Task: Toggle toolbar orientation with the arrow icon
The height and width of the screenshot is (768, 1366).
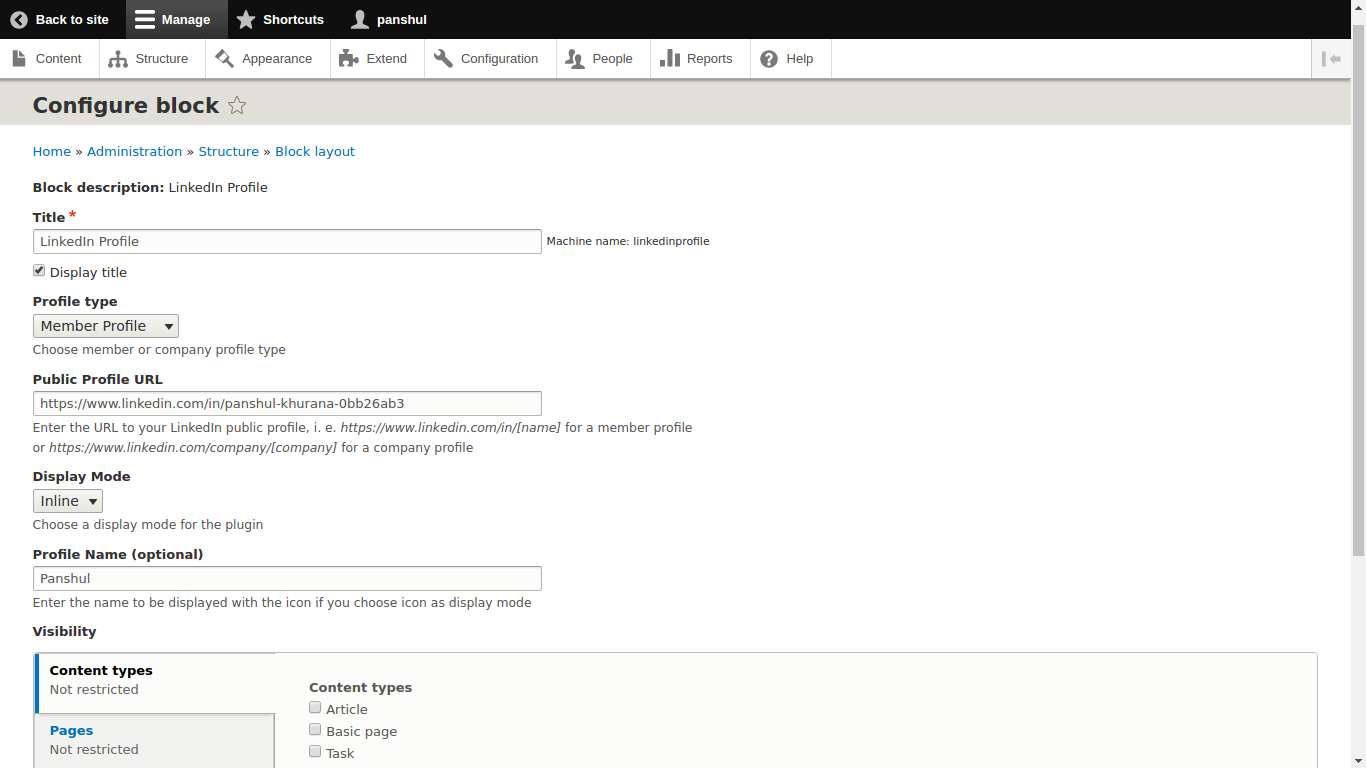Action: [x=1331, y=59]
